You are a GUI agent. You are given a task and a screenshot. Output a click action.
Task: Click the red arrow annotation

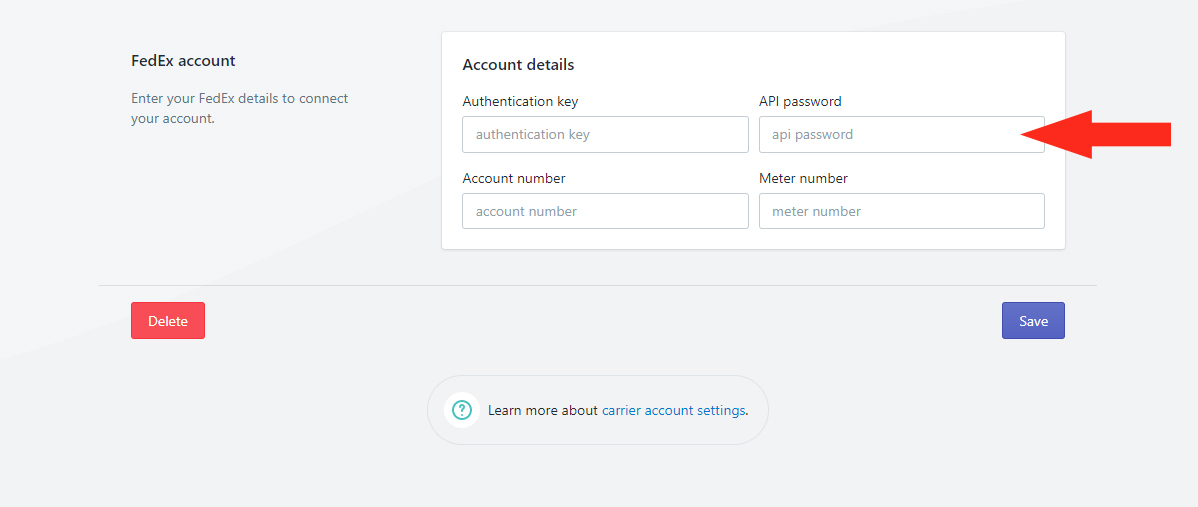(x=1096, y=134)
